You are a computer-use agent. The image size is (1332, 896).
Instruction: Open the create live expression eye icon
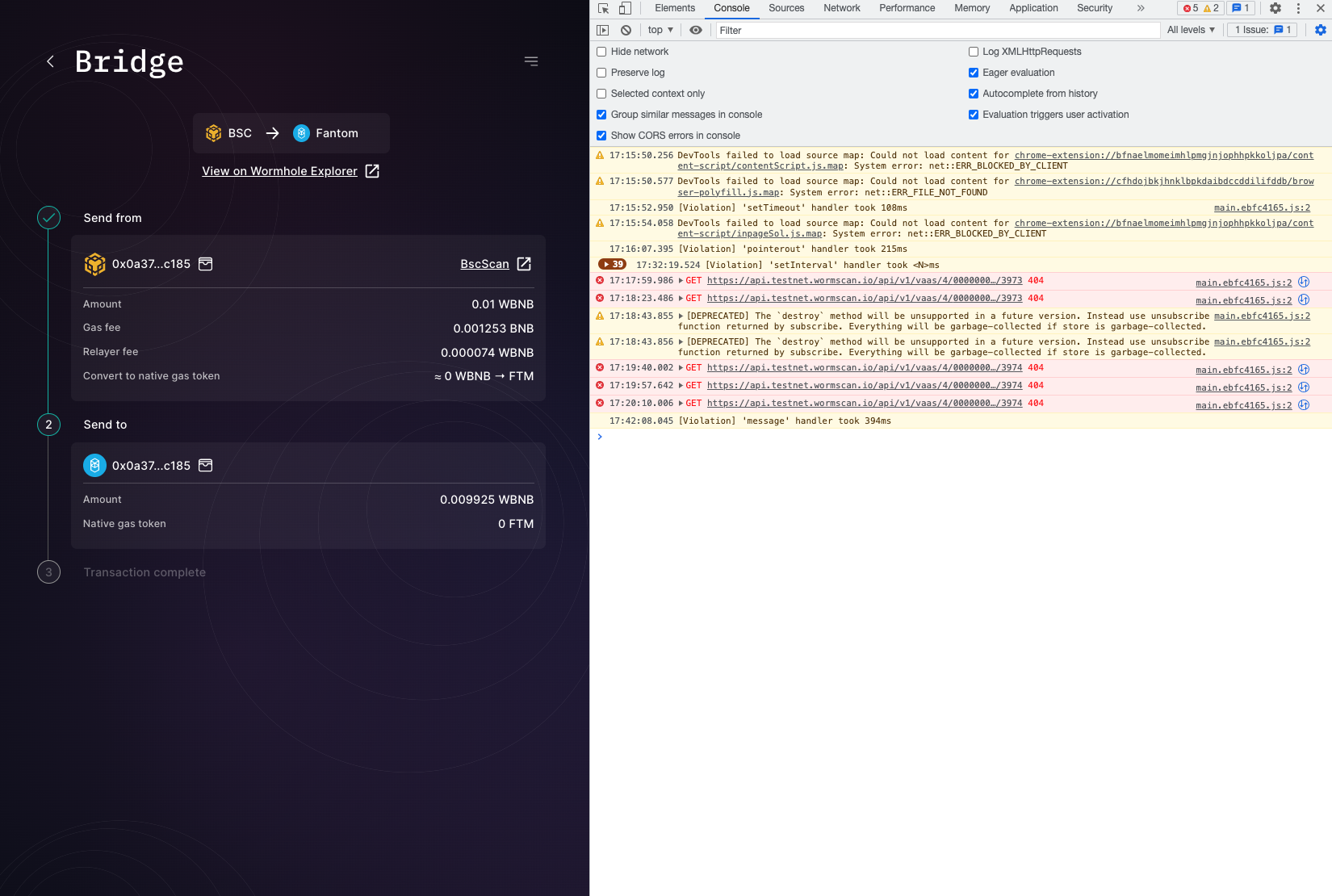(695, 30)
